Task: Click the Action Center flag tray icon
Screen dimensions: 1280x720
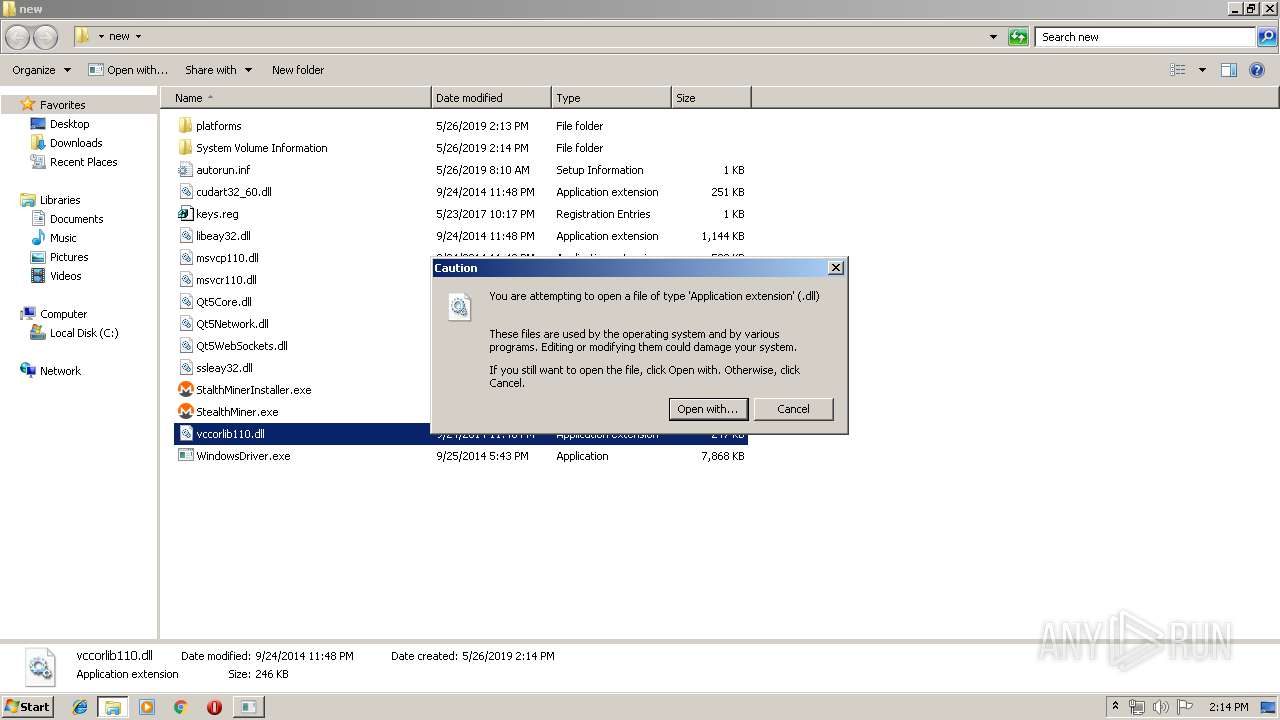Action: pos(1185,707)
